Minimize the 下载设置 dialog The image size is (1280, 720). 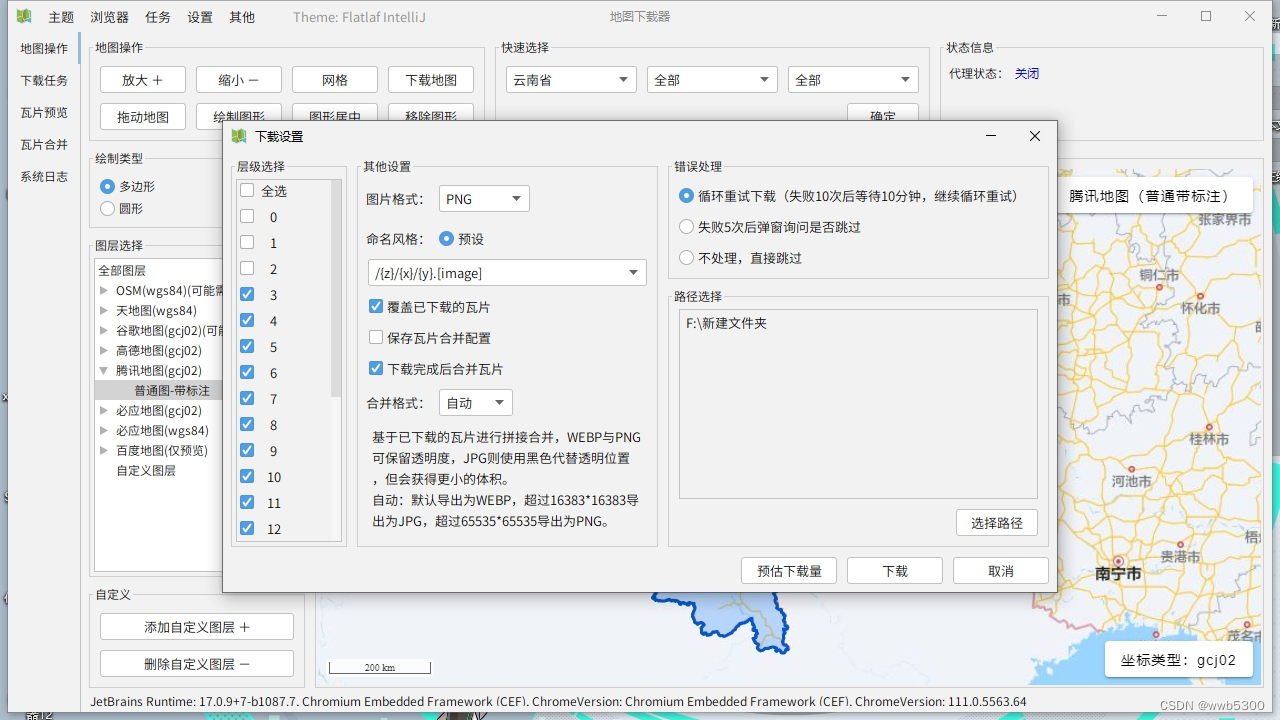pyautogui.click(x=991, y=136)
